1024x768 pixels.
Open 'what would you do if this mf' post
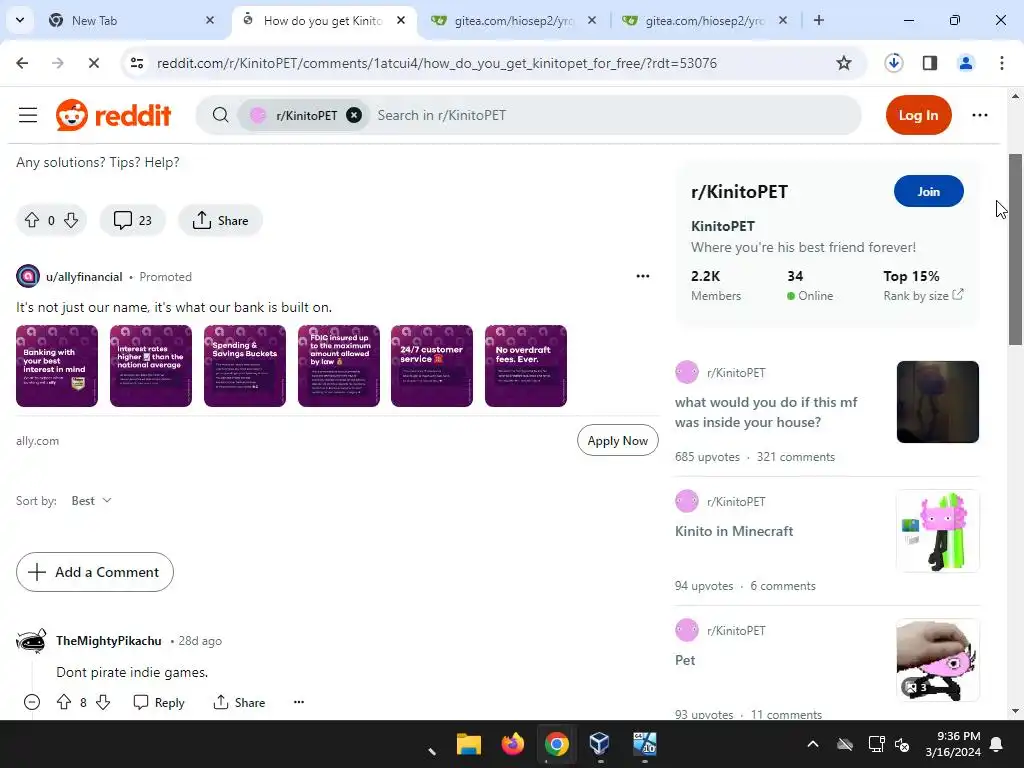click(x=766, y=412)
